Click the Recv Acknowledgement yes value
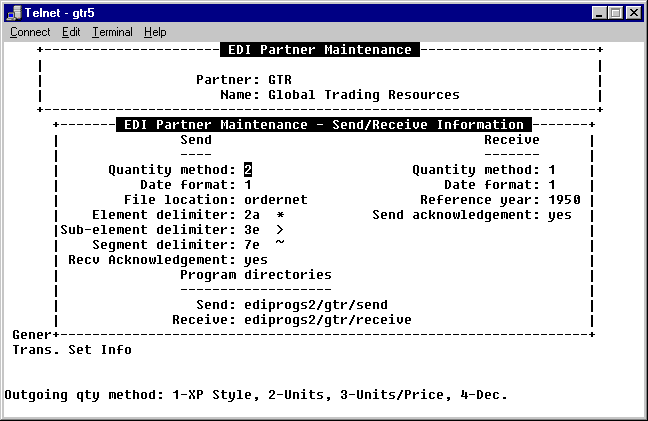Viewport: 648px width, 421px height. pyautogui.click(x=256, y=260)
